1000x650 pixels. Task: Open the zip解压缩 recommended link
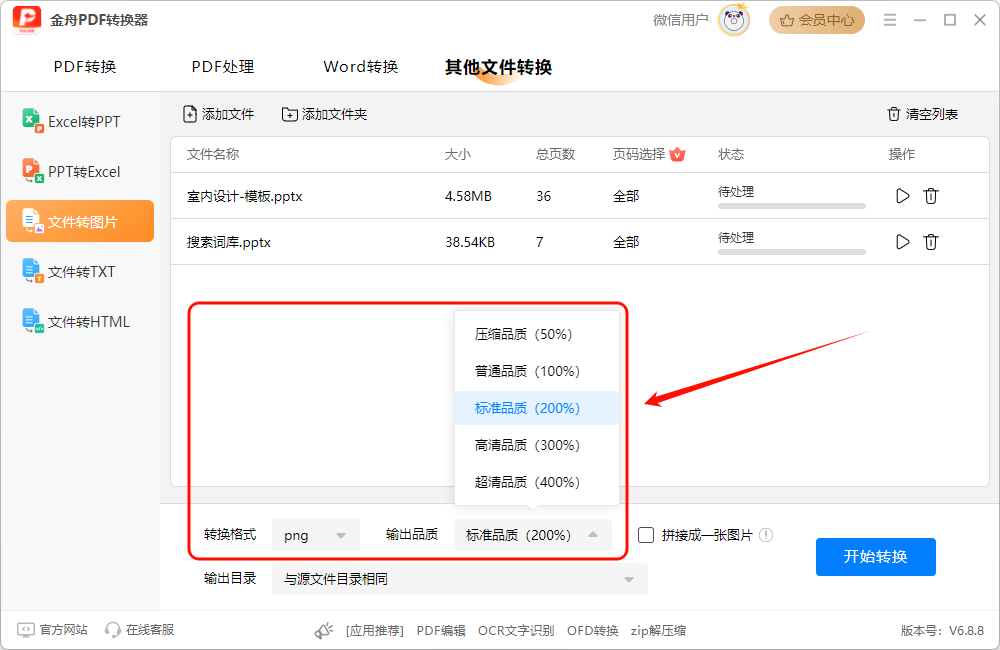coord(658,631)
